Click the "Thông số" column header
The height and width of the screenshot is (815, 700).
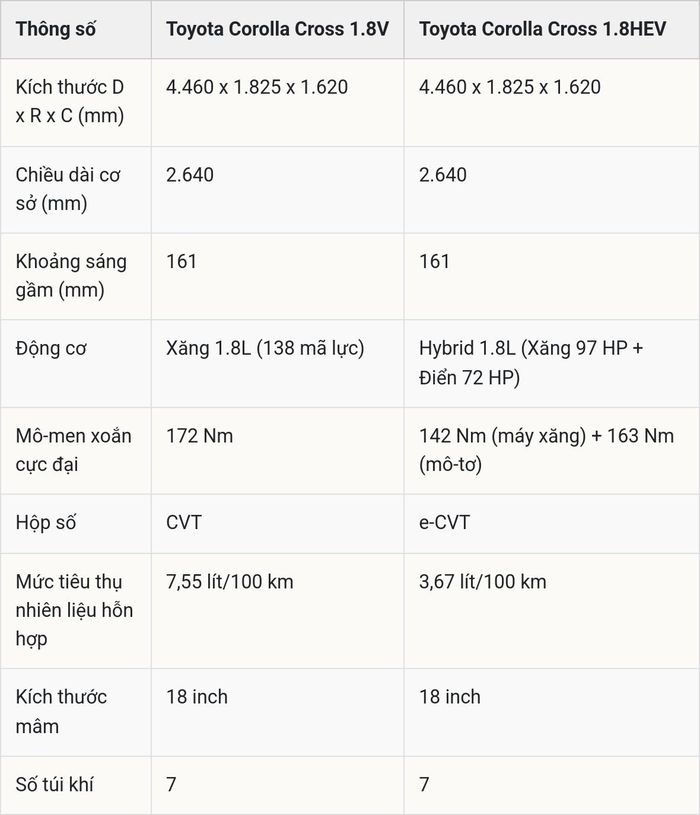click(56, 29)
